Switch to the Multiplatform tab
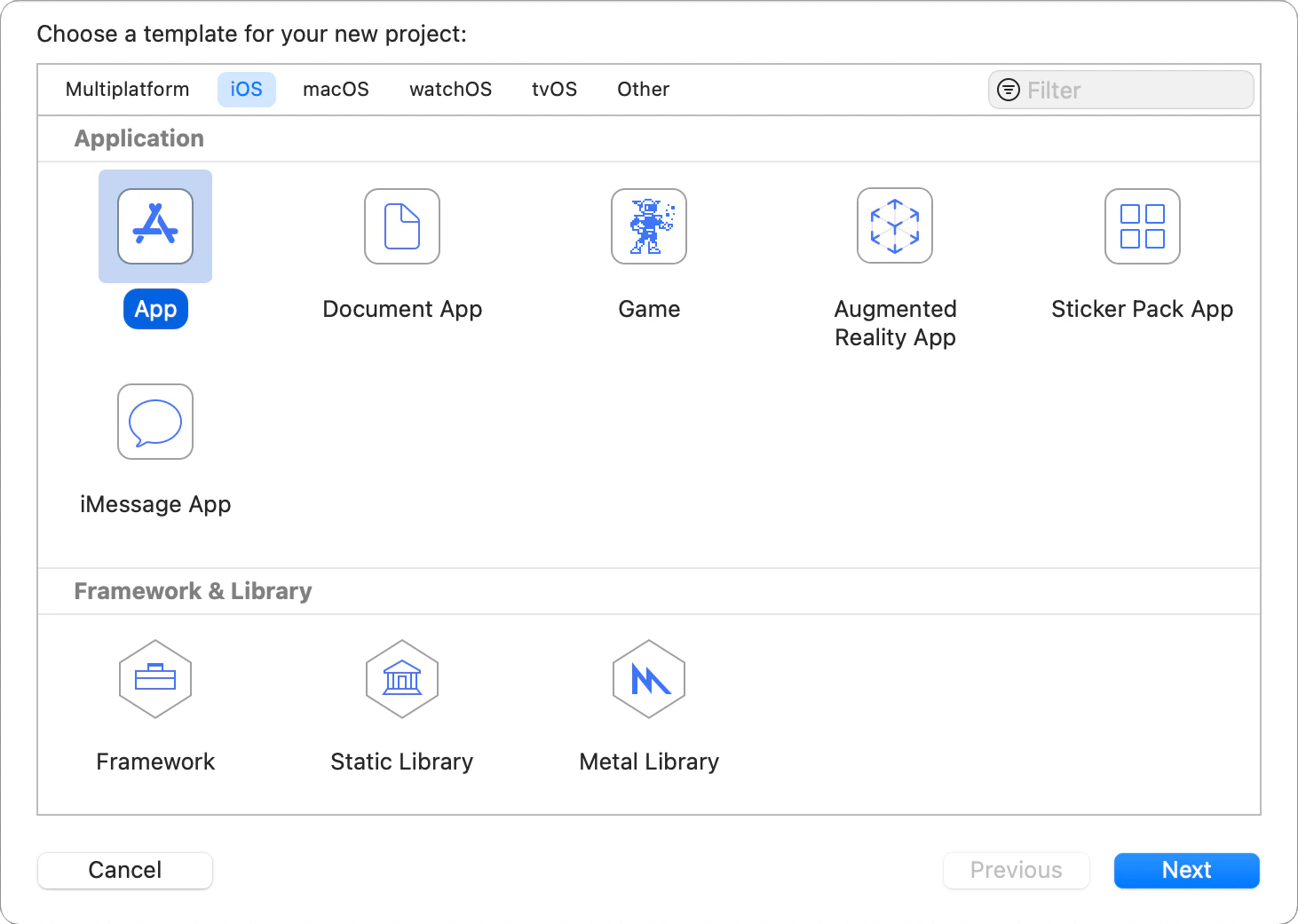Screen dimensions: 1298x924 click(x=127, y=89)
